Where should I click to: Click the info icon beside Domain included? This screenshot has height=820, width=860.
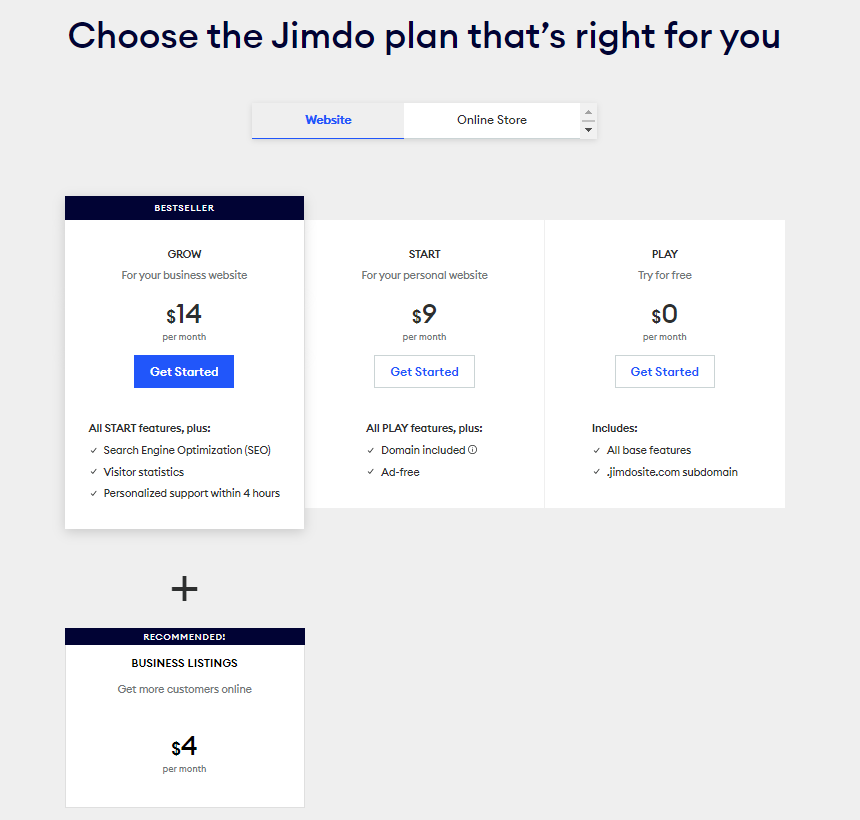473,450
